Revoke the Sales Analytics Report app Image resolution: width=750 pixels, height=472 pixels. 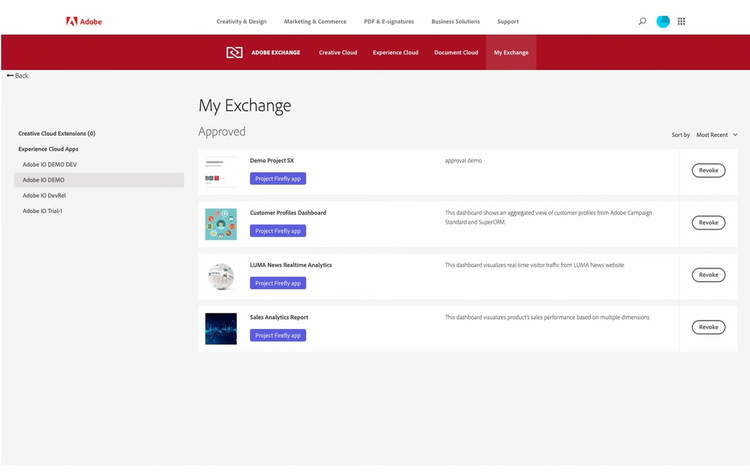(x=708, y=327)
